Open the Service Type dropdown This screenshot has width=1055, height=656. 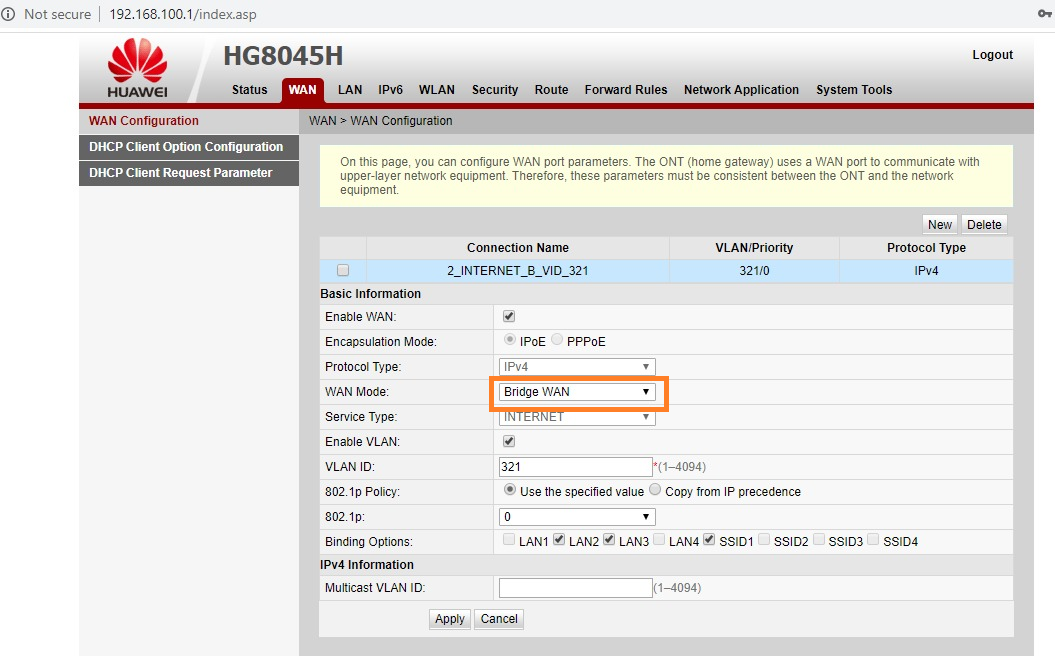coord(577,417)
